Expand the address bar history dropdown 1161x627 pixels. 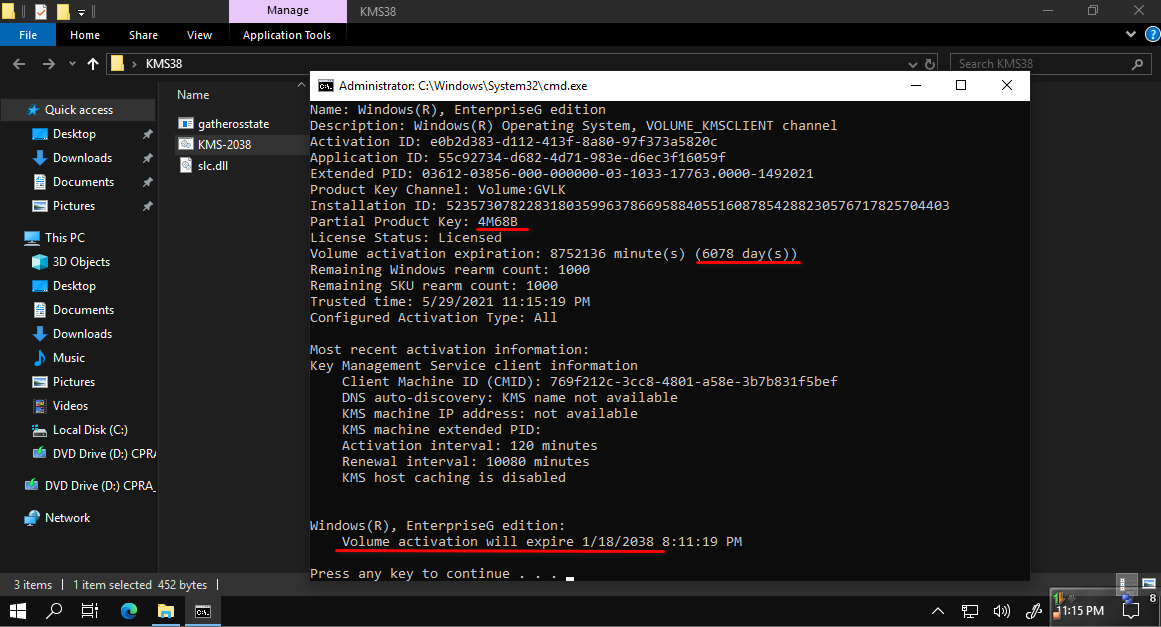pyautogui.click(x=912, y=64)
